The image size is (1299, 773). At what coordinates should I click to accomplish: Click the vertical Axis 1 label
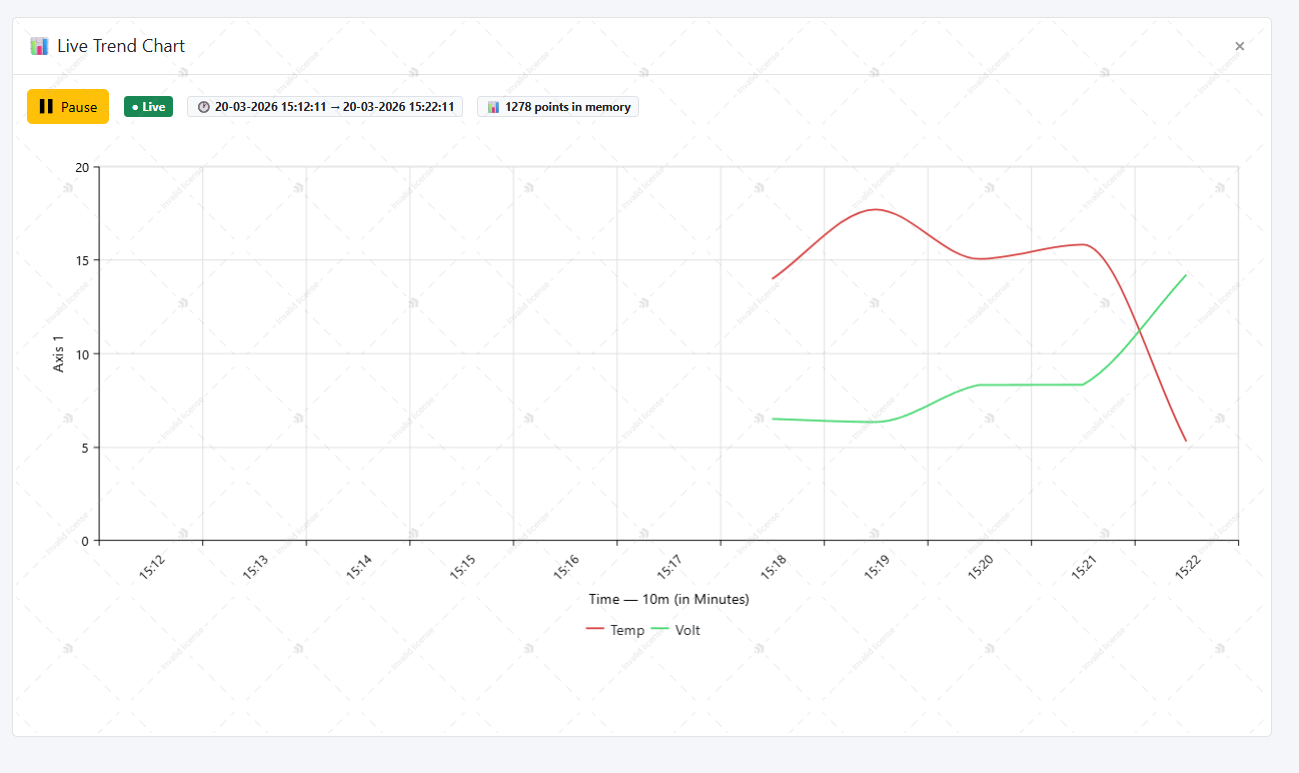coord(59,354)
